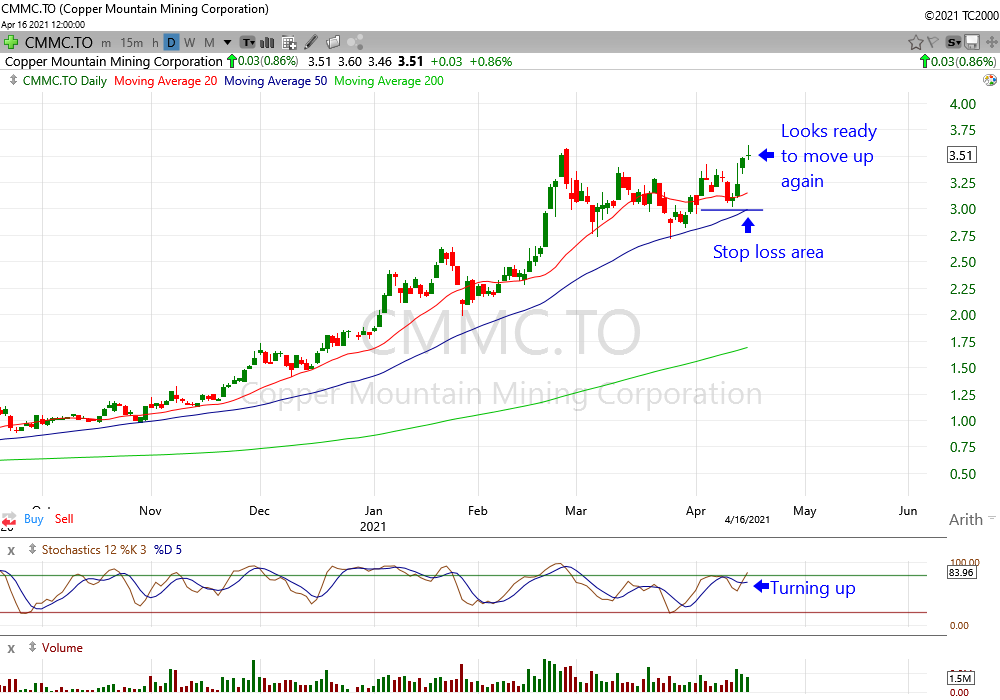Select the pencil drawing tools icon
1000x700 pixels.
click(x=311, y=43)
